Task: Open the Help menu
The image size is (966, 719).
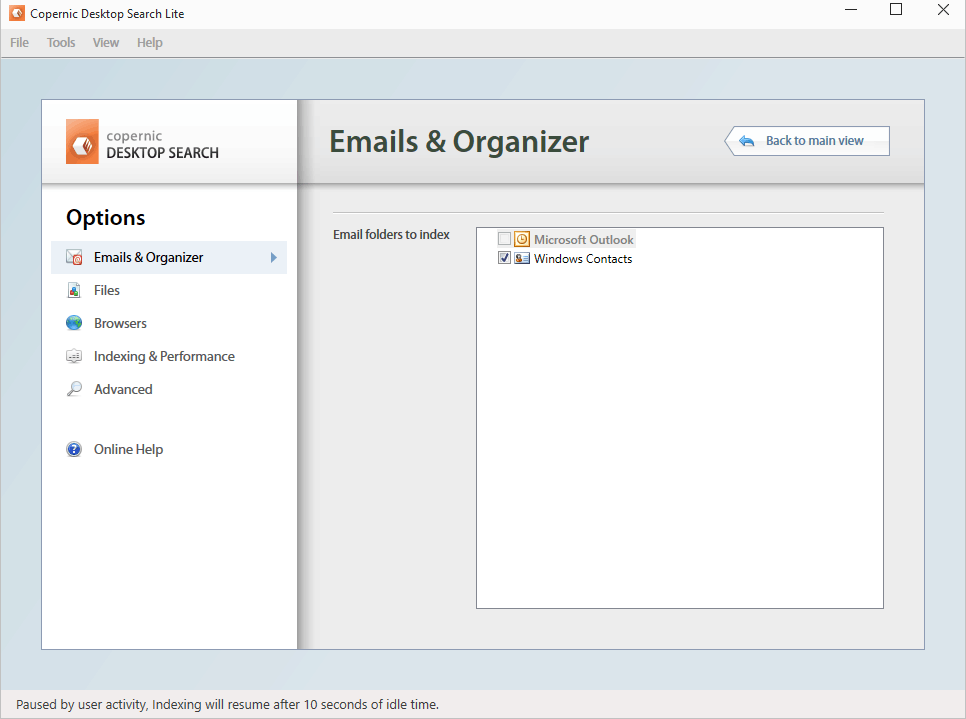Action: (x=150, y=43)
